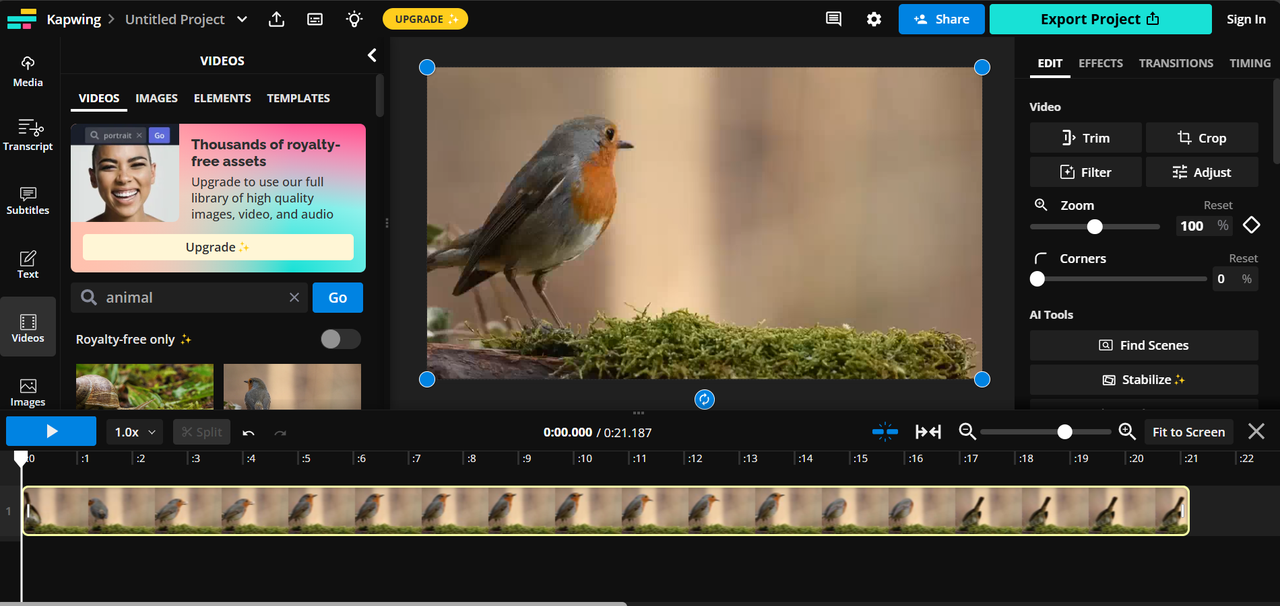The image size is (1280, 606).
Task: Switch to the EFFECTS tab
Action: click(1101, 63)
